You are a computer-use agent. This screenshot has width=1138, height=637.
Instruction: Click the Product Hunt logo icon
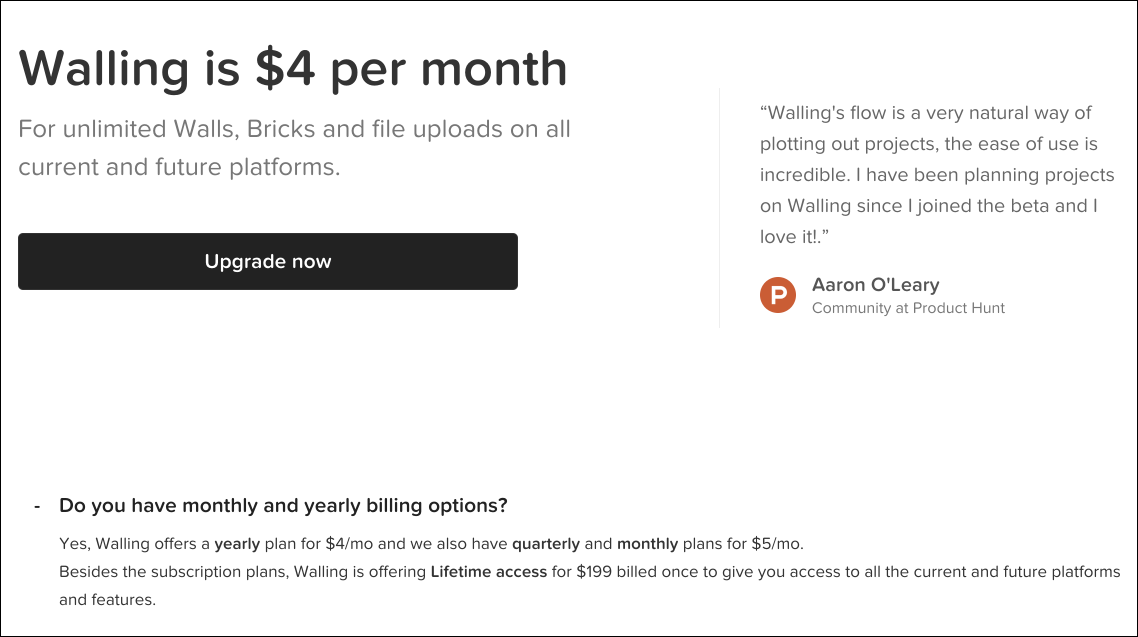coord(778,295)
